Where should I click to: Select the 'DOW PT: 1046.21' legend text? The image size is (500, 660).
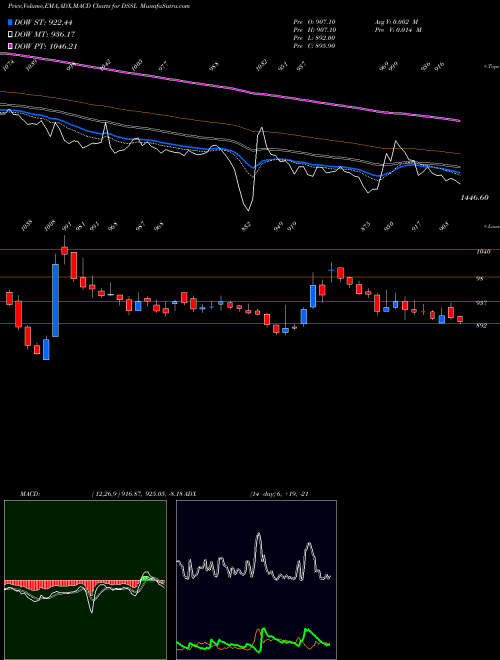tap(46, 46)
